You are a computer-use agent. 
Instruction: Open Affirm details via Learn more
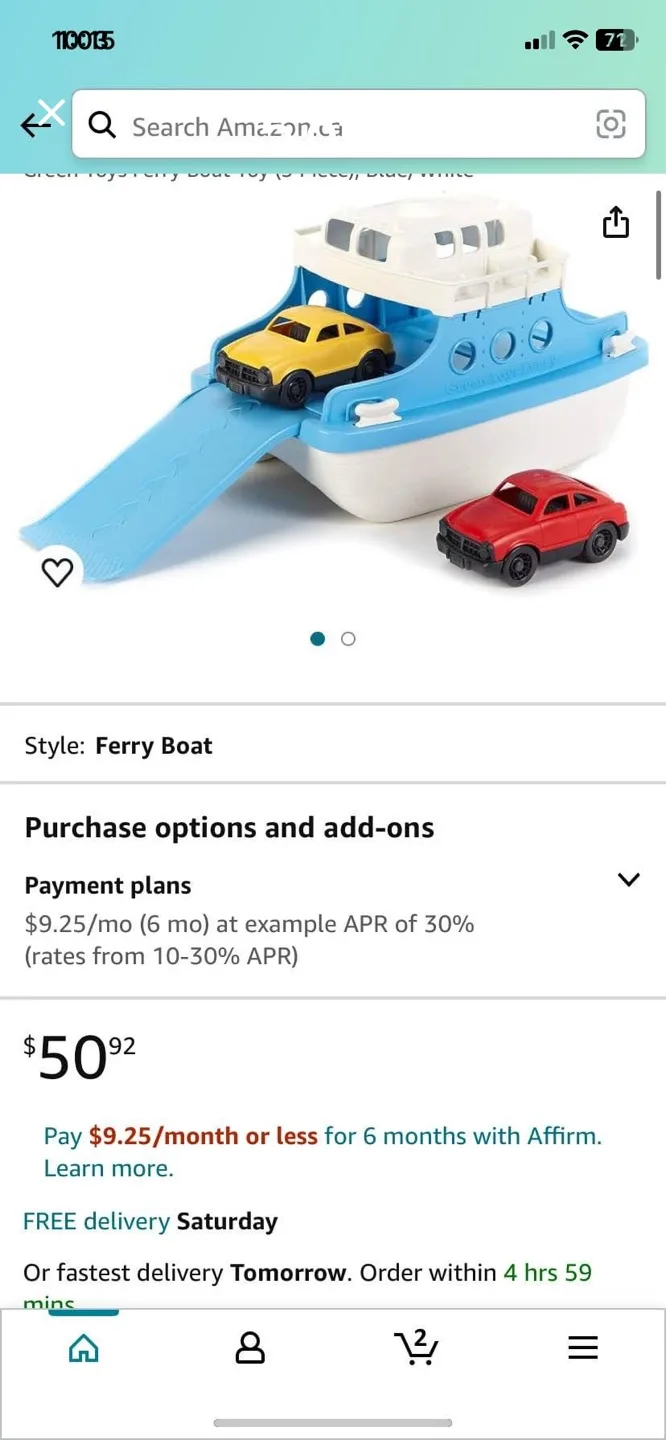click(108, 1167)
